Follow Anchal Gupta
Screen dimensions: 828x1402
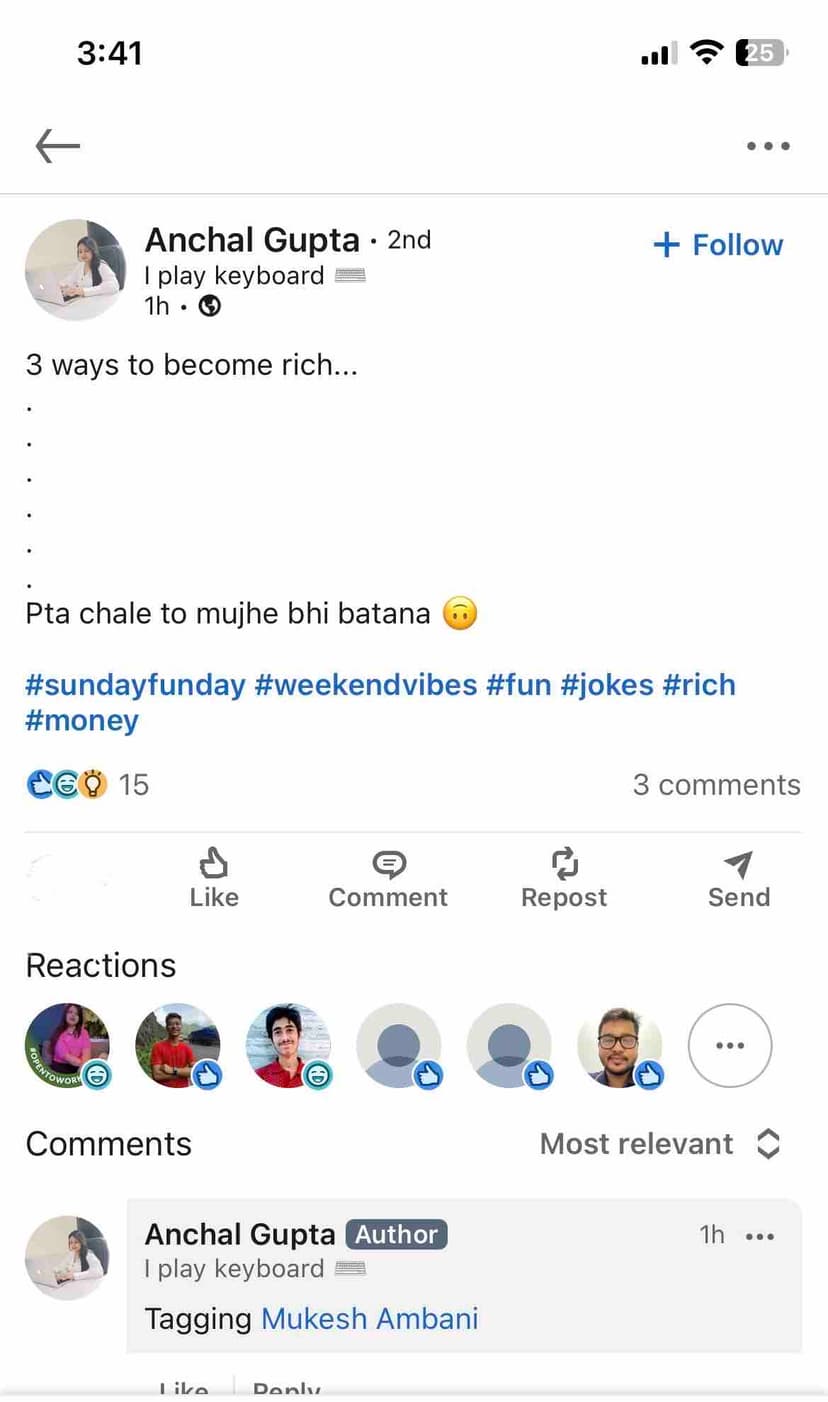718,245
